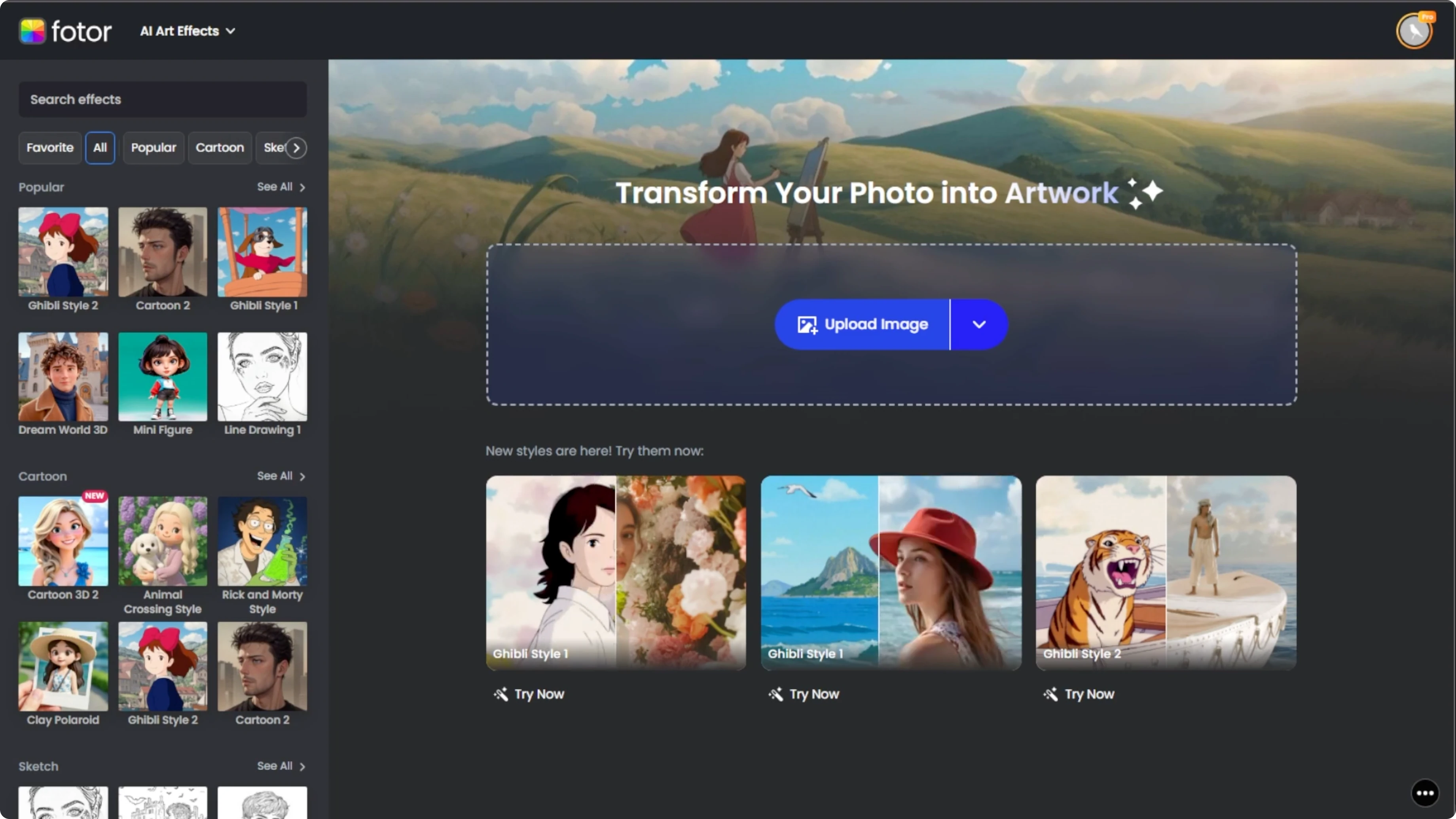Select the Favorite filter tab
The width and height of the screenshot is (1456, 819).
[x=50, y=148]
